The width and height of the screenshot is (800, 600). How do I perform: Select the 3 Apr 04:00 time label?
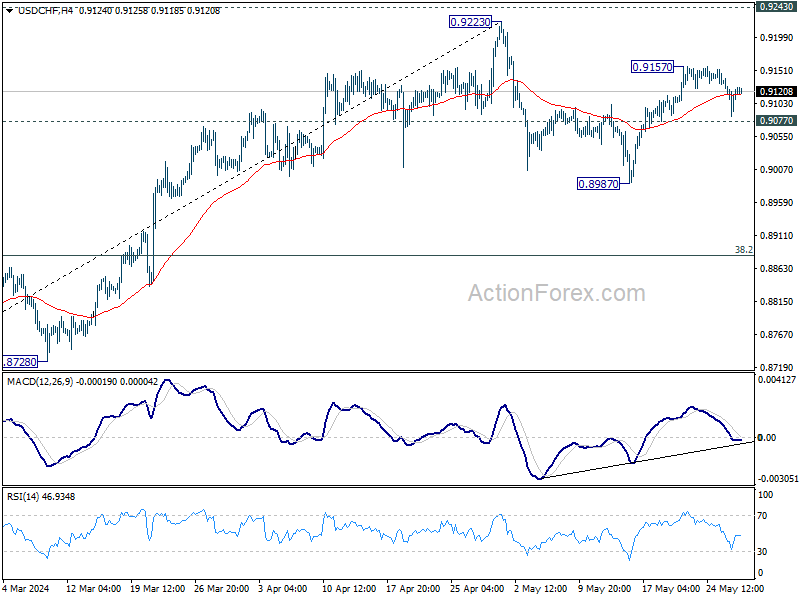point(283,589)
